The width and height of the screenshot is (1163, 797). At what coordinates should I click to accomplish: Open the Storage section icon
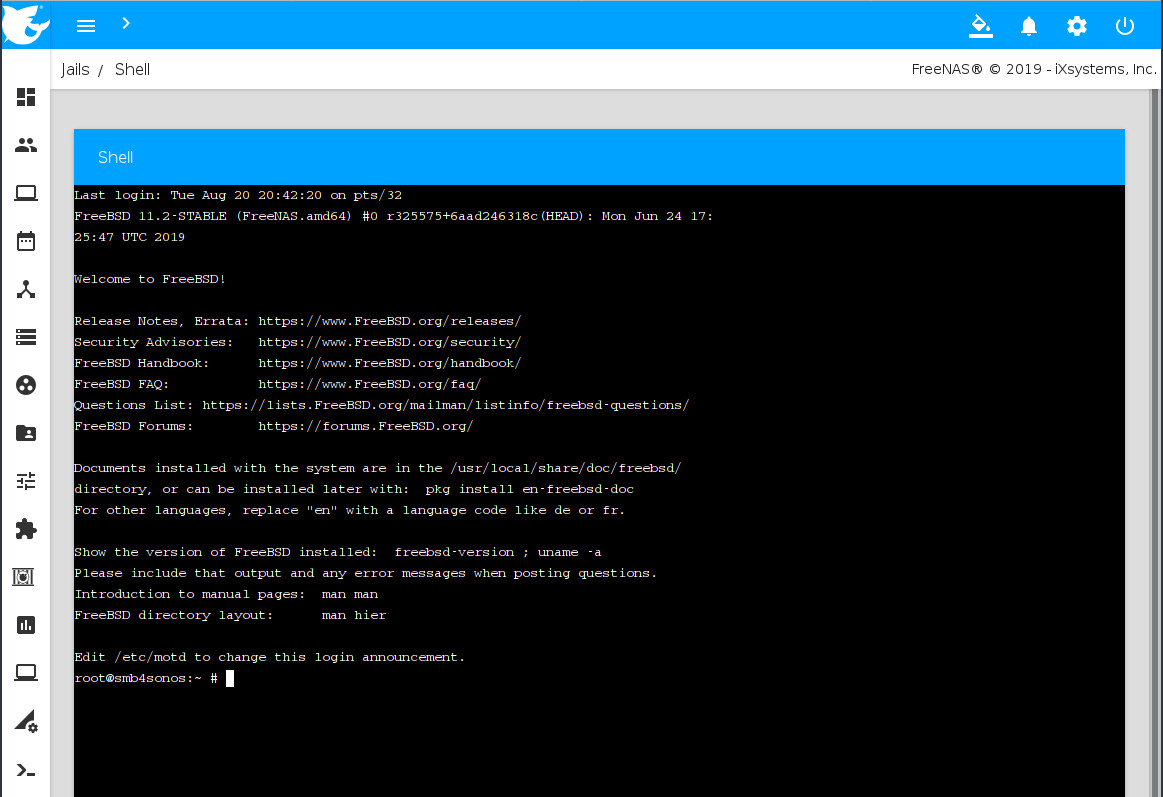point(26,337)
